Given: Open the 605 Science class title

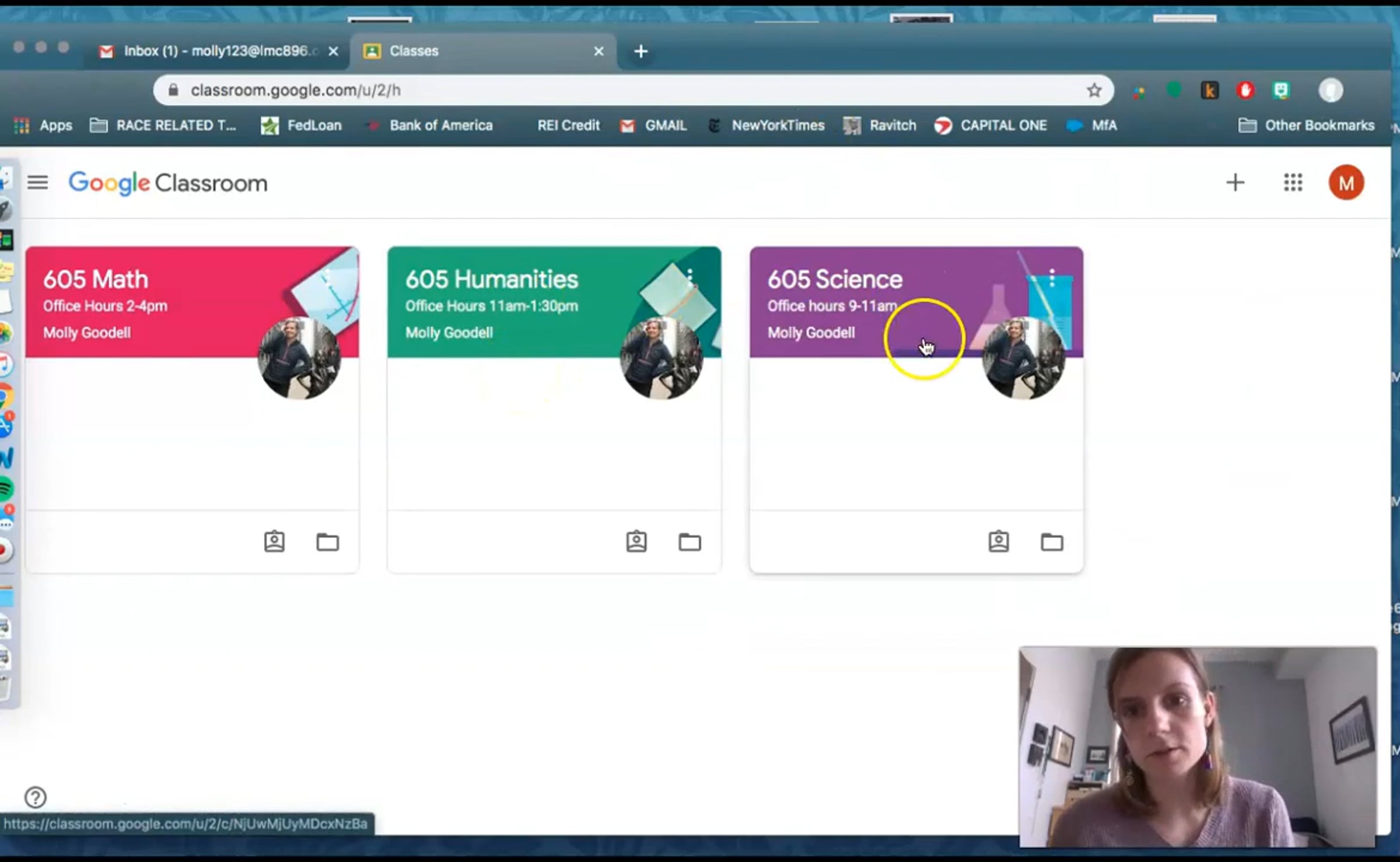Looking at the screenshot, I should point(835,279).
